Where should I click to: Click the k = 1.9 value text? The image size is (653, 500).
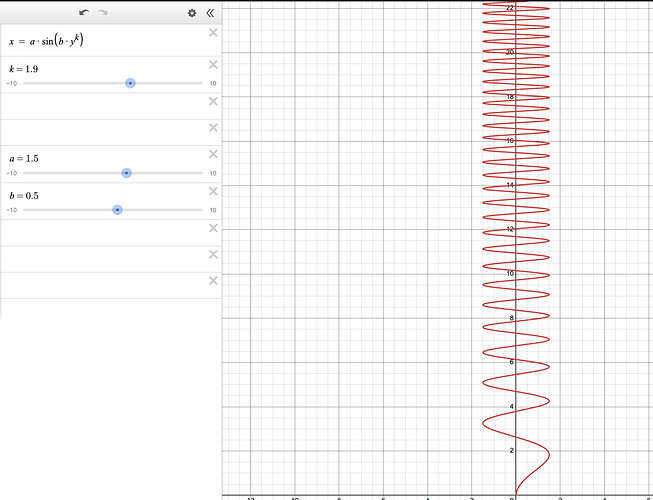tap(24, 69)
